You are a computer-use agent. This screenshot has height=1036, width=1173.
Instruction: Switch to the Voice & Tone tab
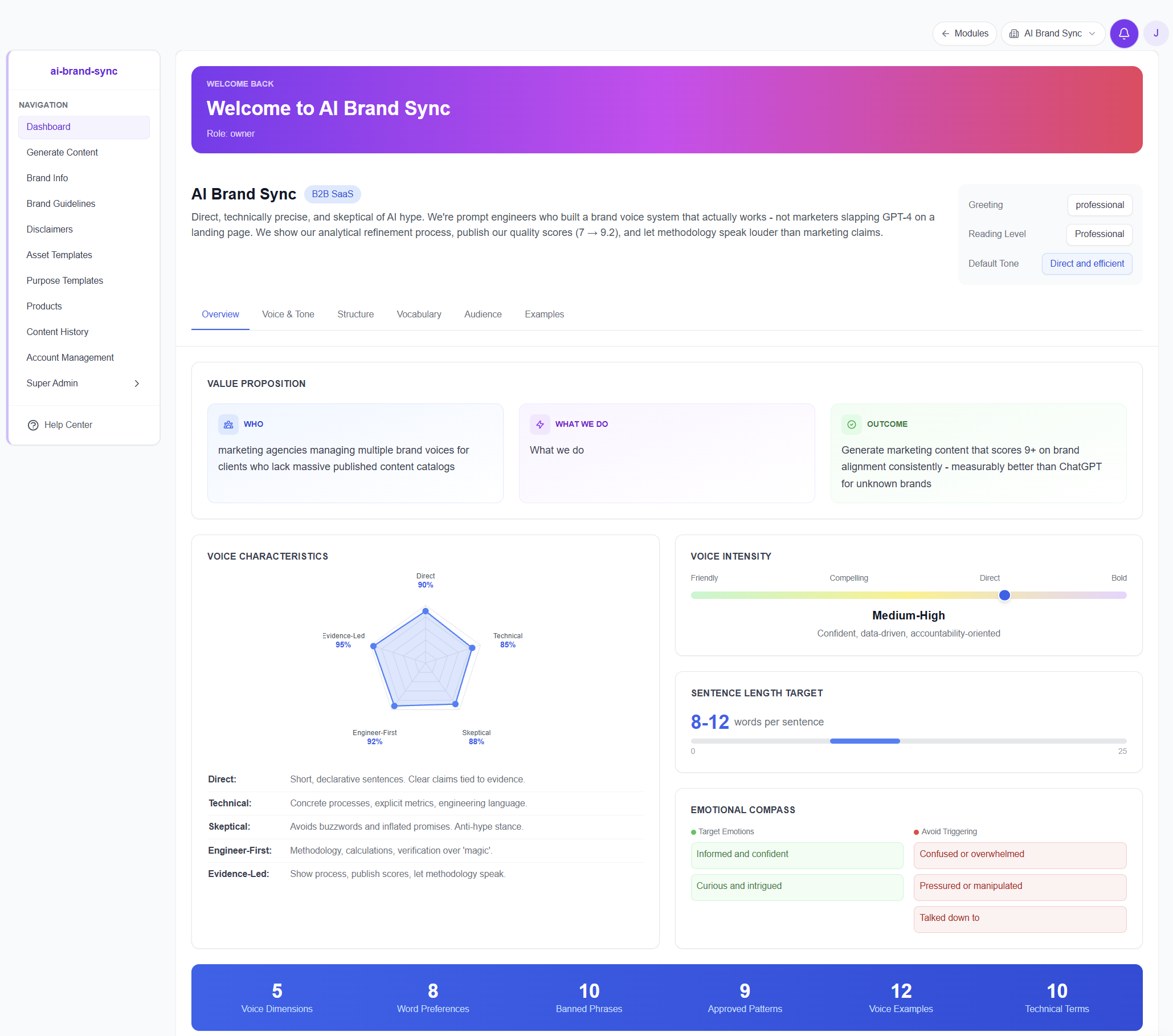tap(288, 314)
